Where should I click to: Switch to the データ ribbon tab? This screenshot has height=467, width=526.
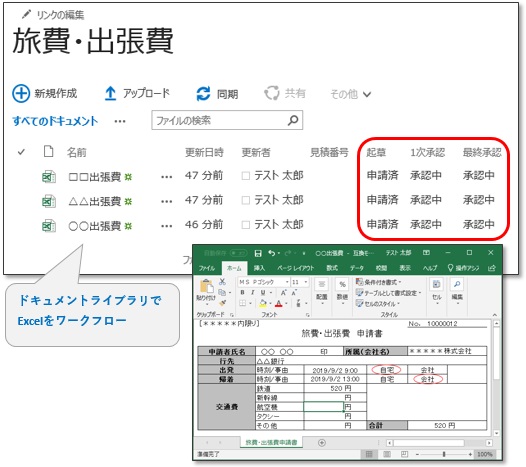357,268
